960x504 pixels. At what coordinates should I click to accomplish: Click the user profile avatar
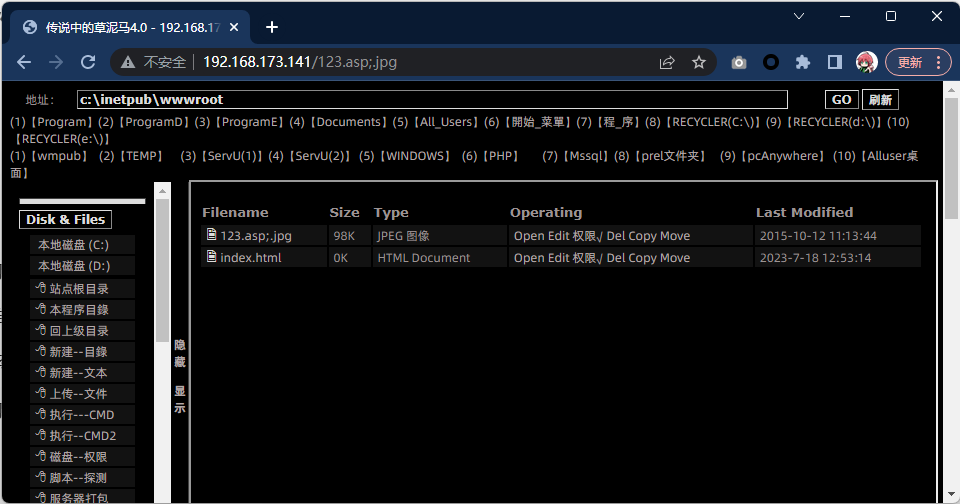point(866,62)
